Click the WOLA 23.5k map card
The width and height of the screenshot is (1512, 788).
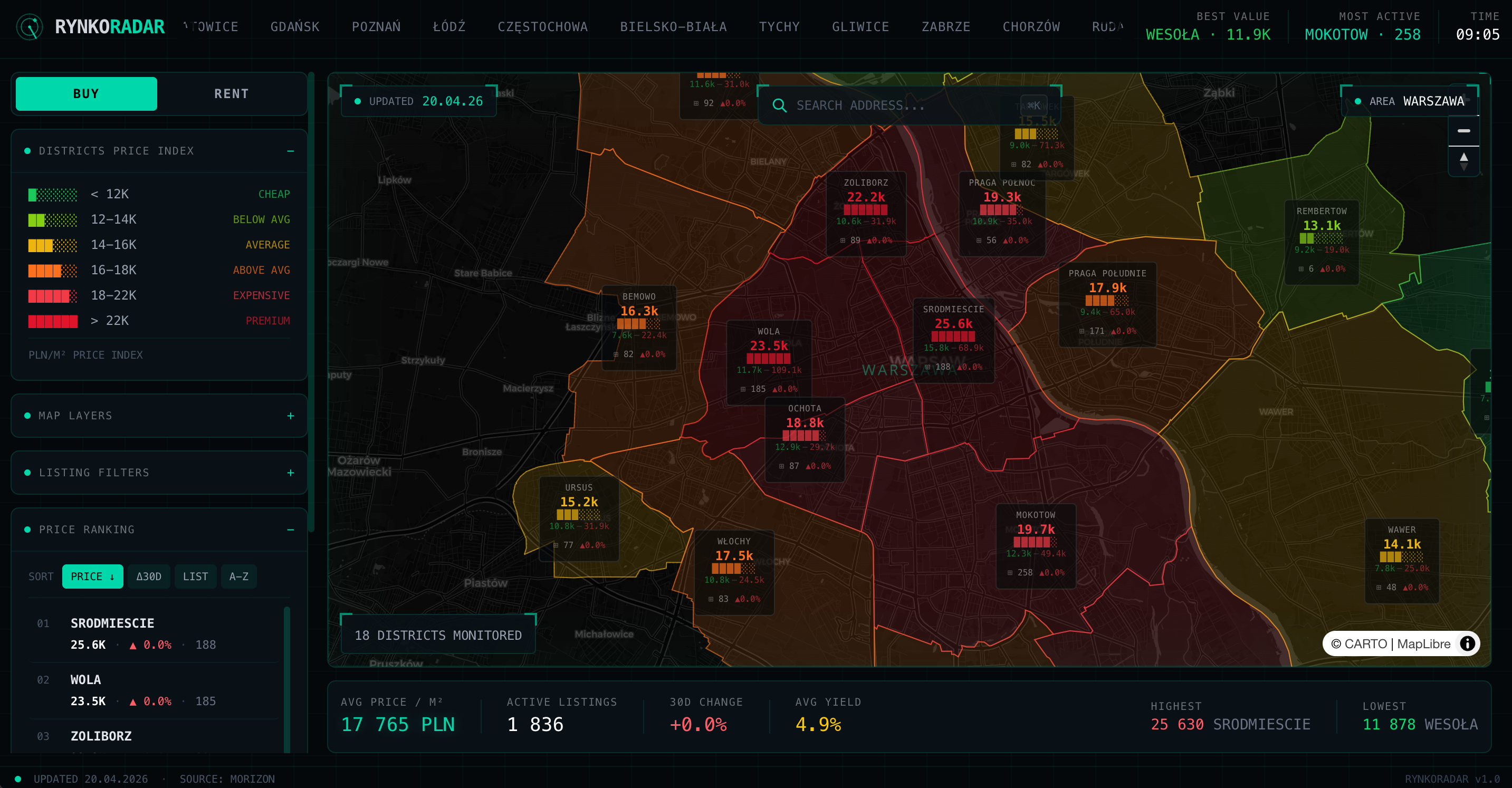(768, 362)
